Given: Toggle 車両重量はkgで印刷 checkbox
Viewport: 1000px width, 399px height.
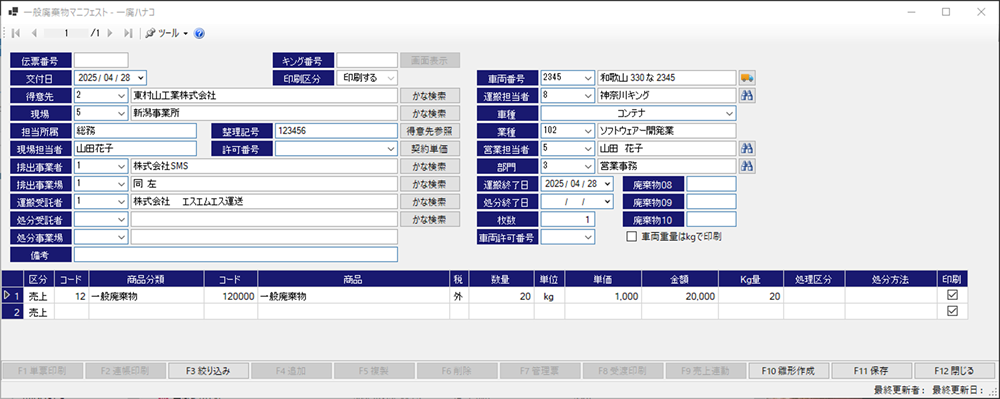Looking at the screenshot, I should pyautogui.click(x=632, y=236).
